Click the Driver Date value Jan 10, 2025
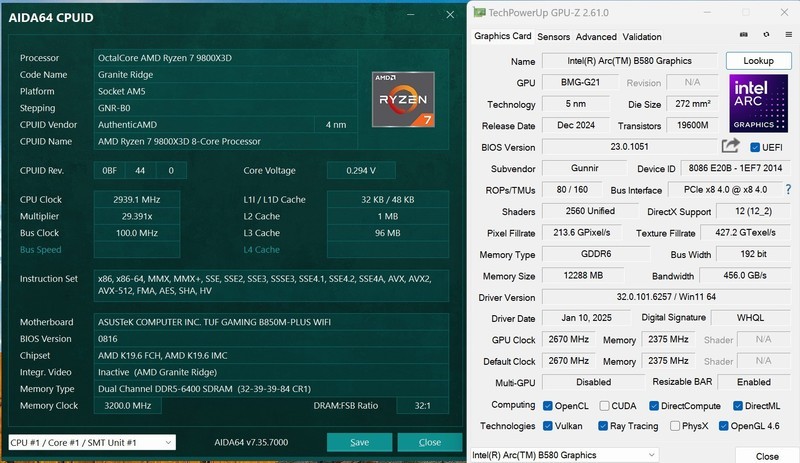This screenshot has height=463, width=800. pyautogui.click(x=586, y=318)
